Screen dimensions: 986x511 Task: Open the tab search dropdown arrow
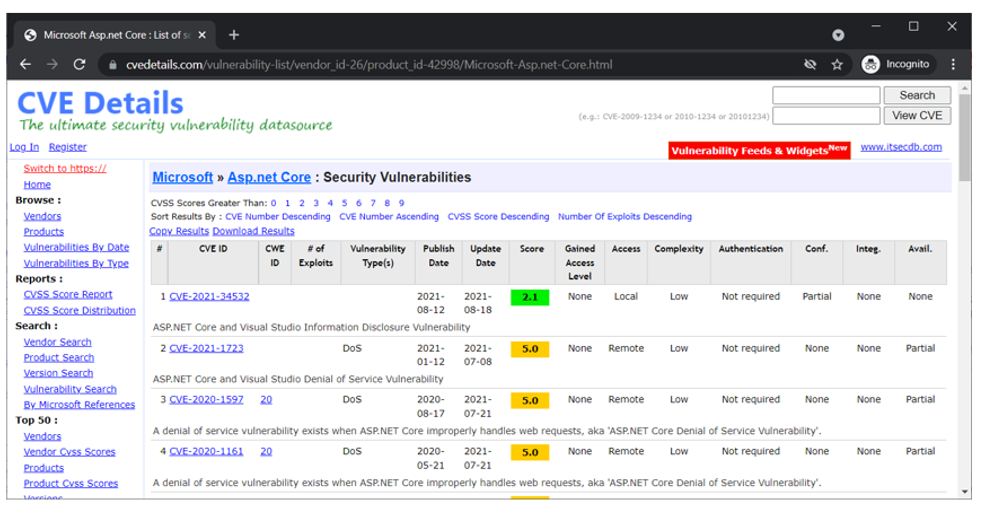coord(838,35)
